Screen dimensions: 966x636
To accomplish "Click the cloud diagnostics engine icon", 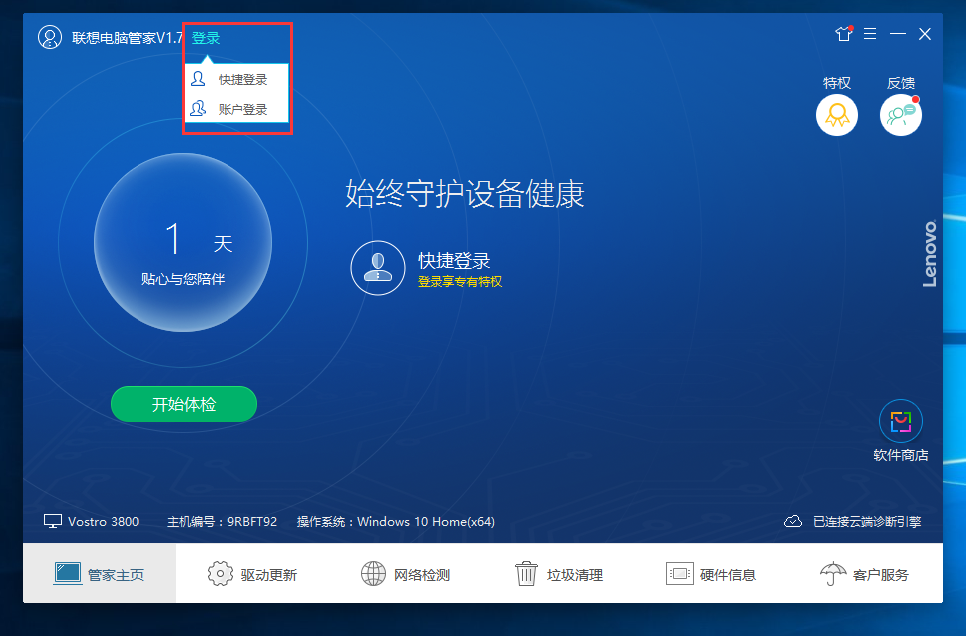I will pos(793,521).
